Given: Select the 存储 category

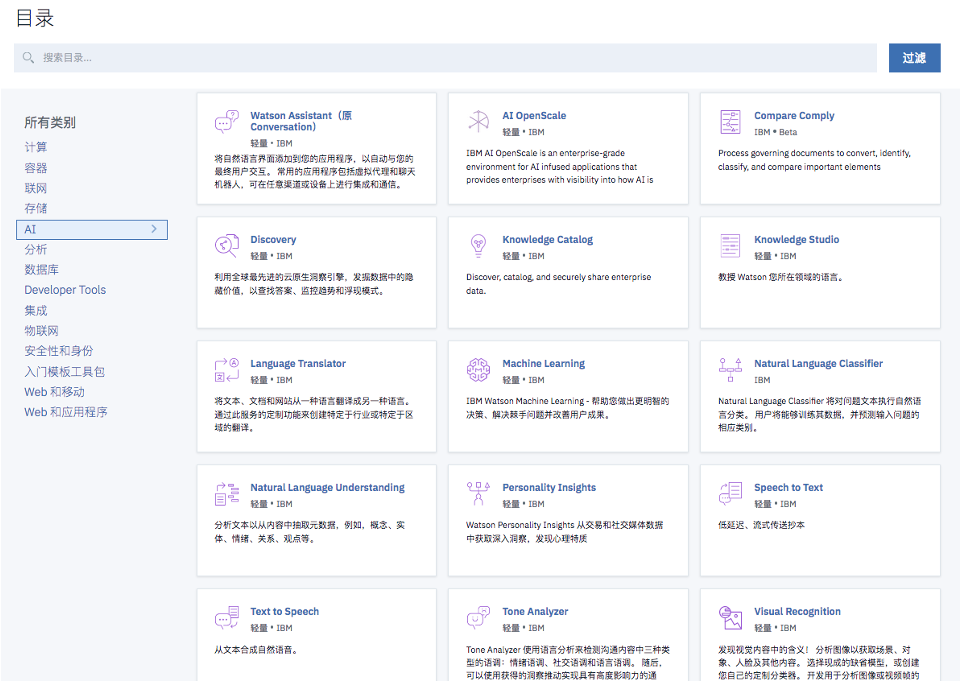Looking at the screenshot, I should 36,208.
